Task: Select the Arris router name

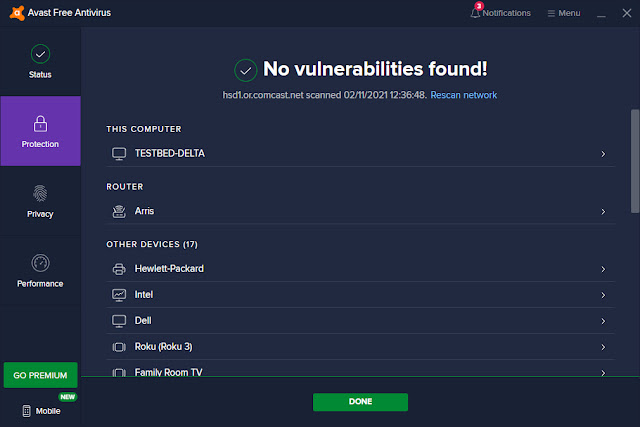Action: 144,211
